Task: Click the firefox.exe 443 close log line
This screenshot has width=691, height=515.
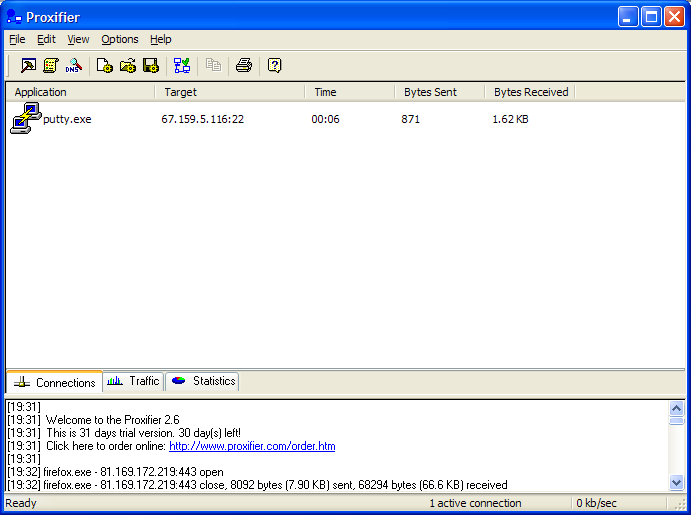Action: click(257, 485)
